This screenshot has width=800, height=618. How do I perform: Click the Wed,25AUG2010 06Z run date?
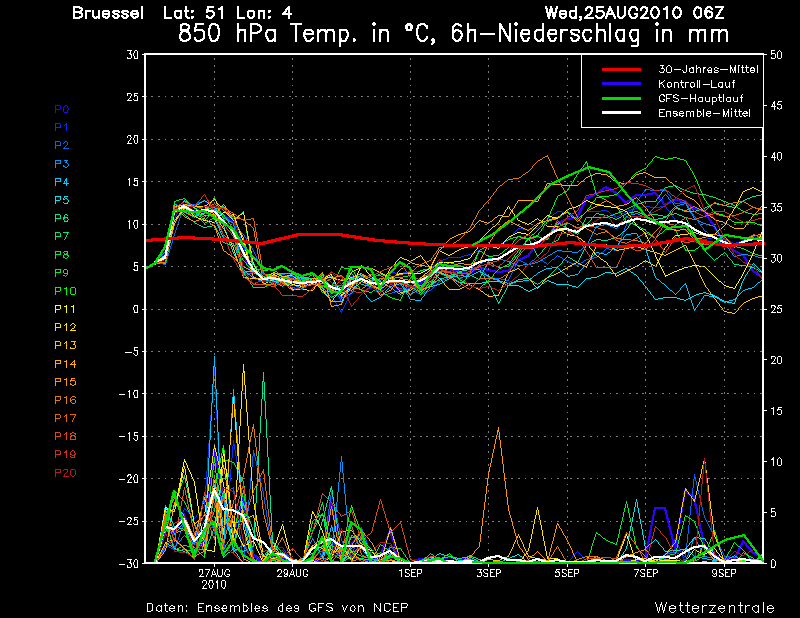click(x=634, y=13)
